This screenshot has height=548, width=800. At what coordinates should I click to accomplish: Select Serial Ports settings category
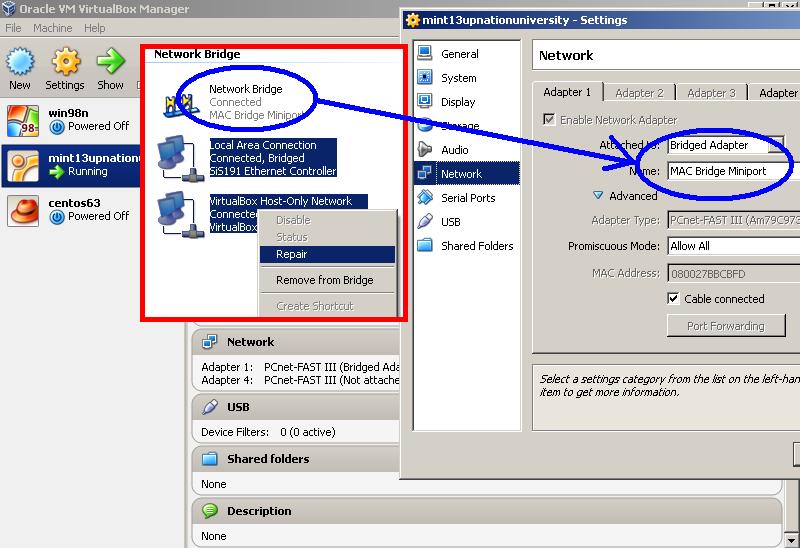[x=468, y=197]
